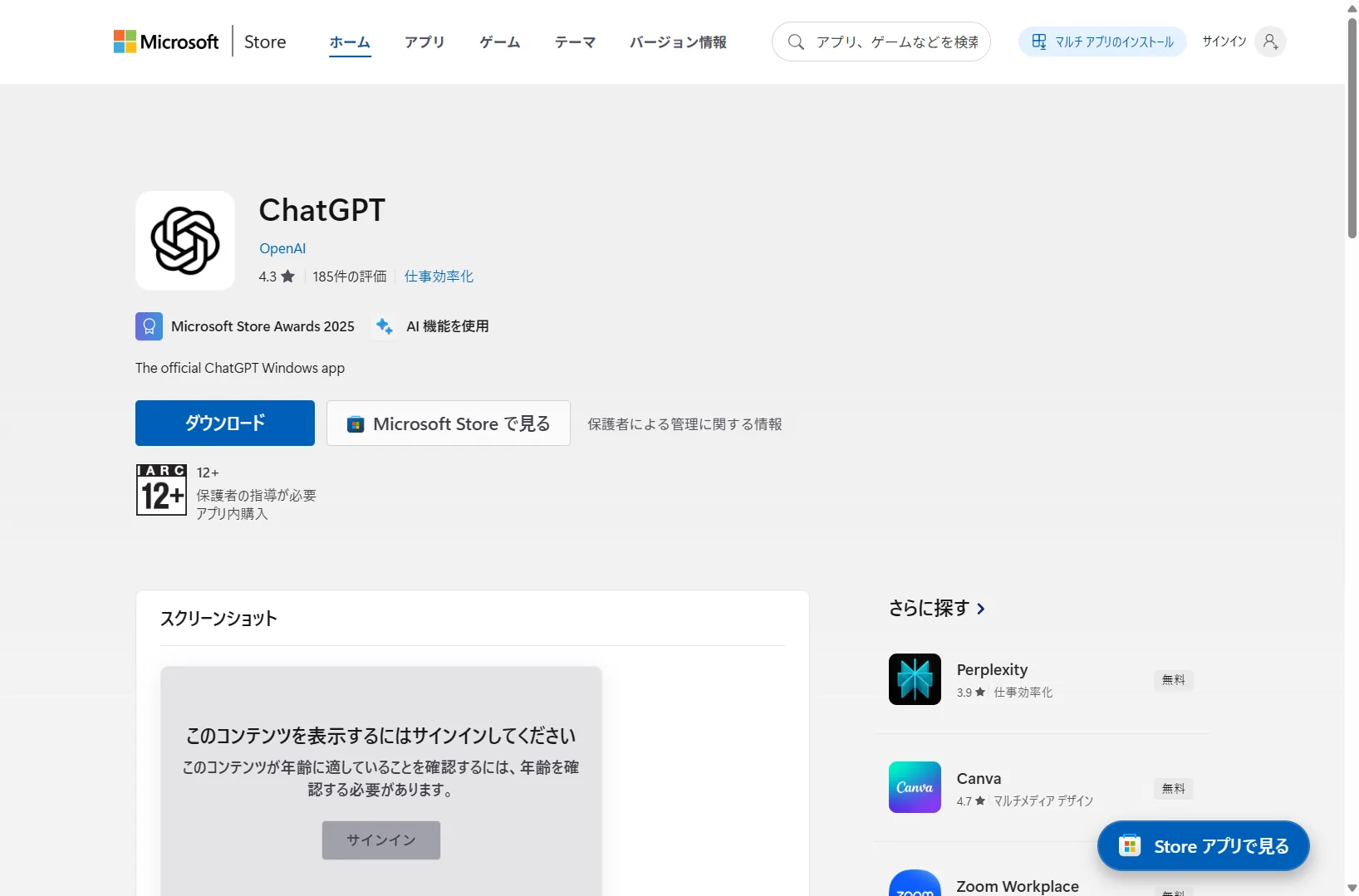Click the scrollbar down arrow

pos(1352,888)
